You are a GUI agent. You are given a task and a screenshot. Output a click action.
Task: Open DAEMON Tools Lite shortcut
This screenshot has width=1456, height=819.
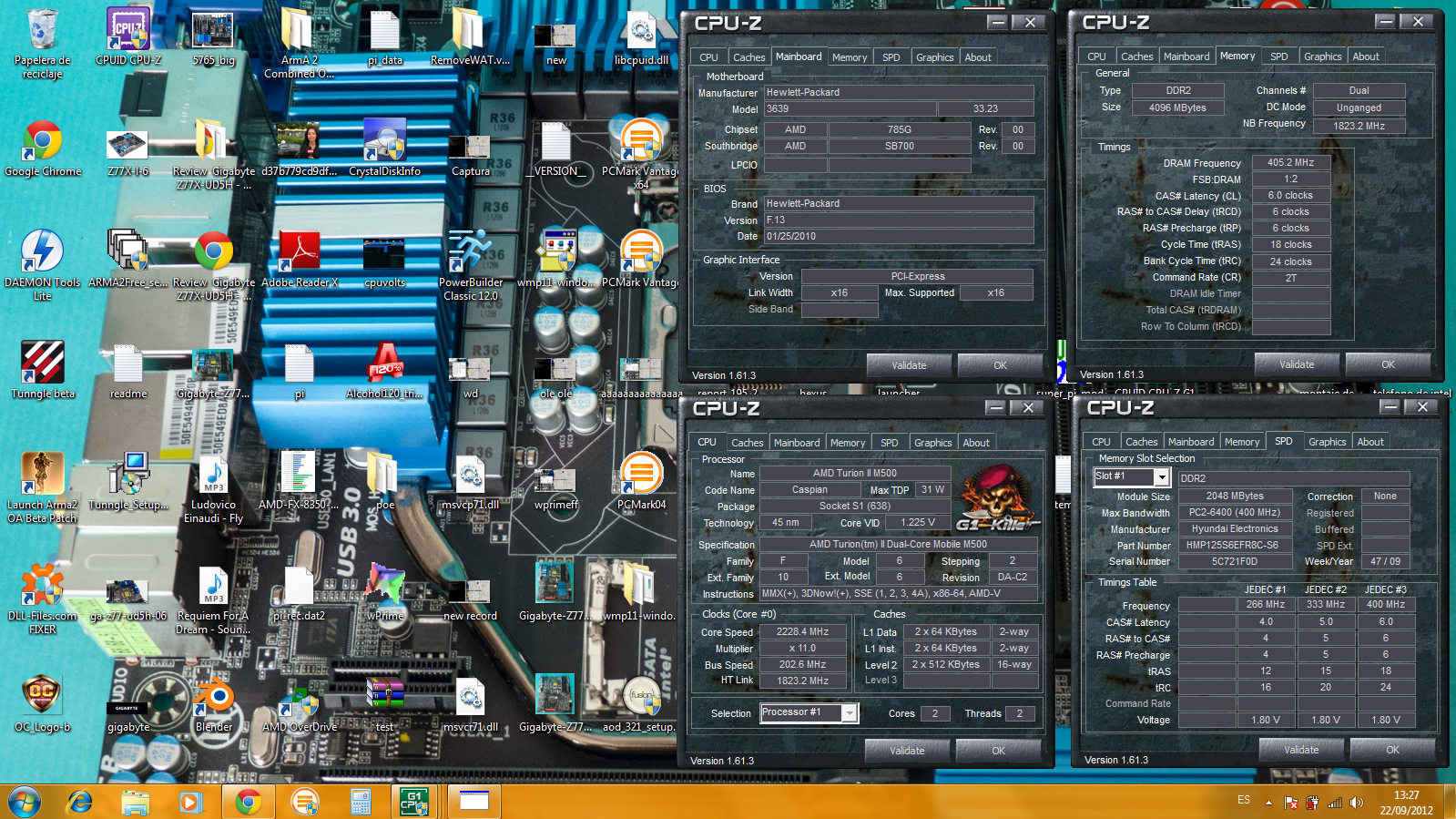tap(42, 265)
